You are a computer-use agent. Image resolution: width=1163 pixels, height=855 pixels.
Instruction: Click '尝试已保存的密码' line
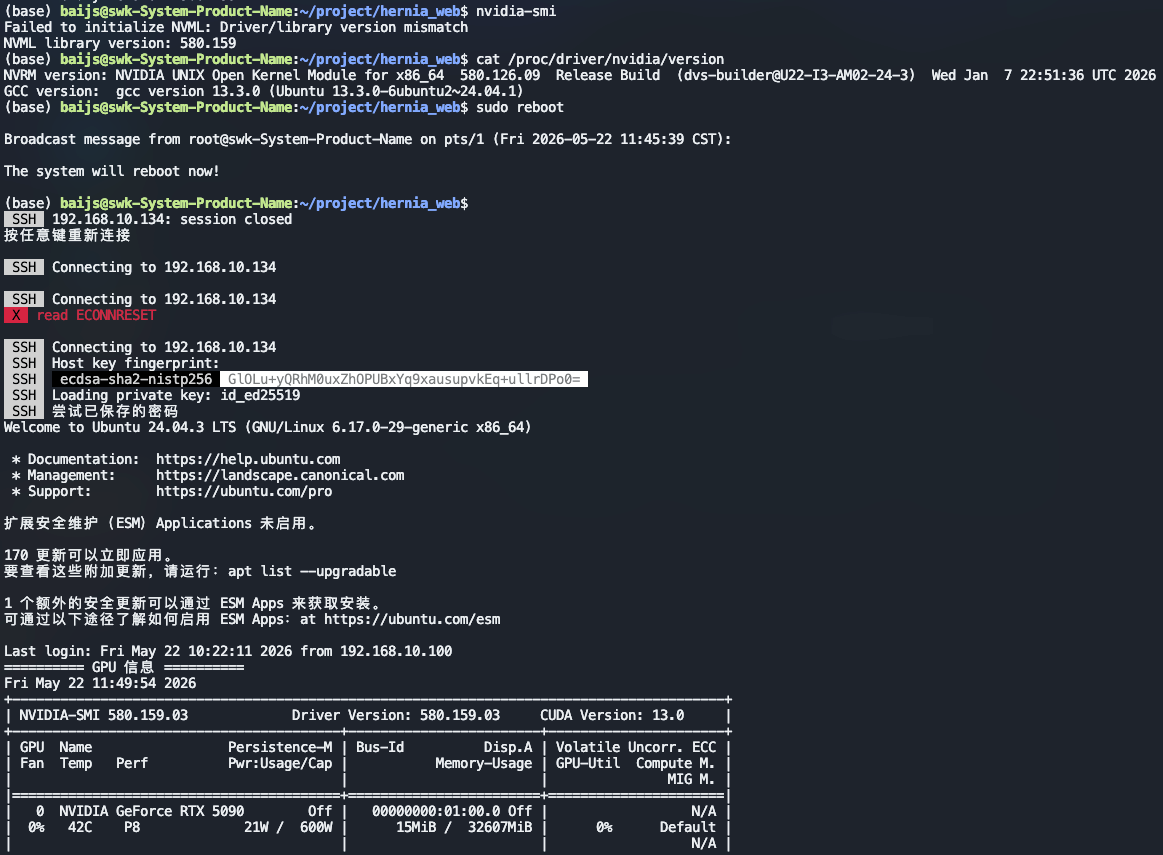[x=115, y=411]
